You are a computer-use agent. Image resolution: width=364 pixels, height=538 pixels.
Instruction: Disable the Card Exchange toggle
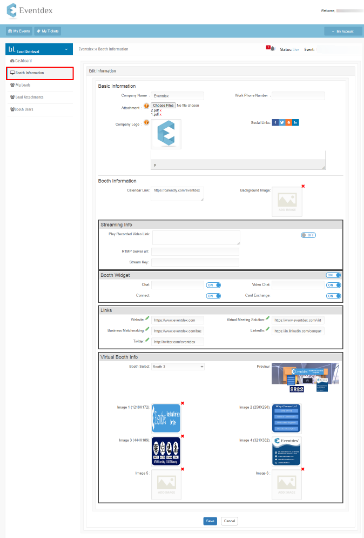[333, 296]
